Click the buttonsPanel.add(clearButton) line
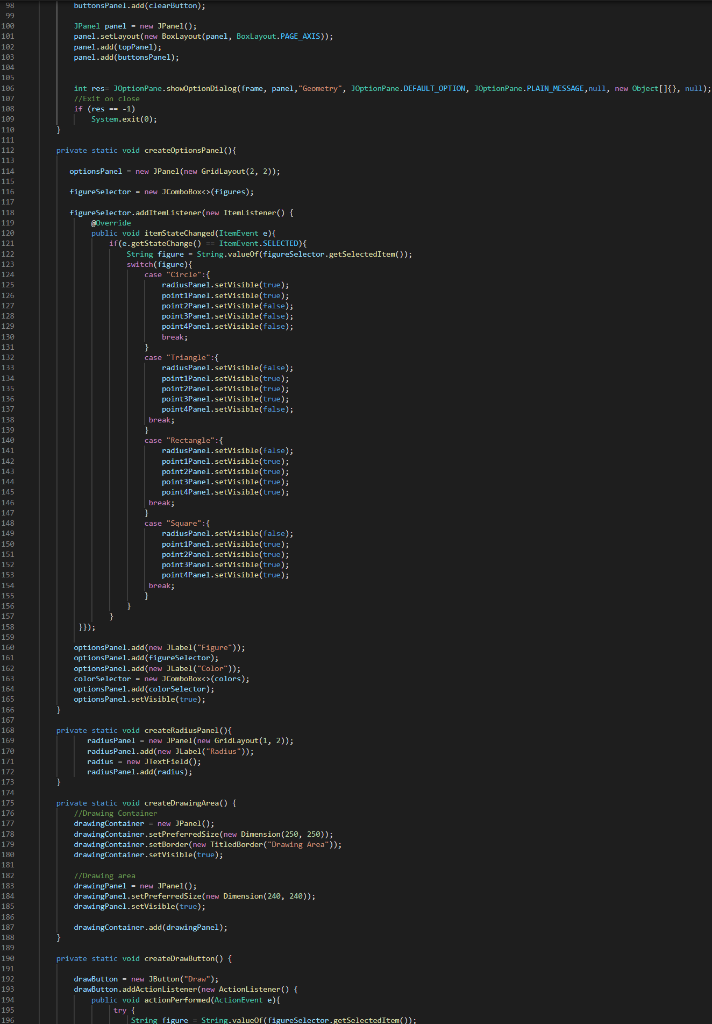Image resolution: width=712 pixels, height=1024 pixels. (139, 6)
